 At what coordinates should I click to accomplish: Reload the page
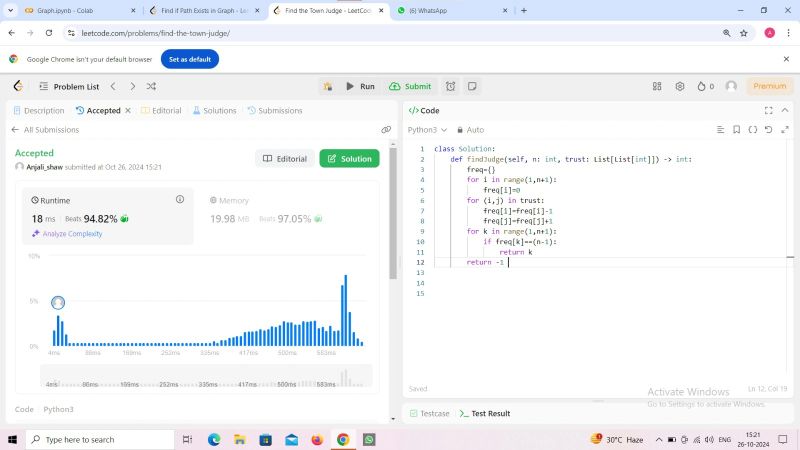49,33
